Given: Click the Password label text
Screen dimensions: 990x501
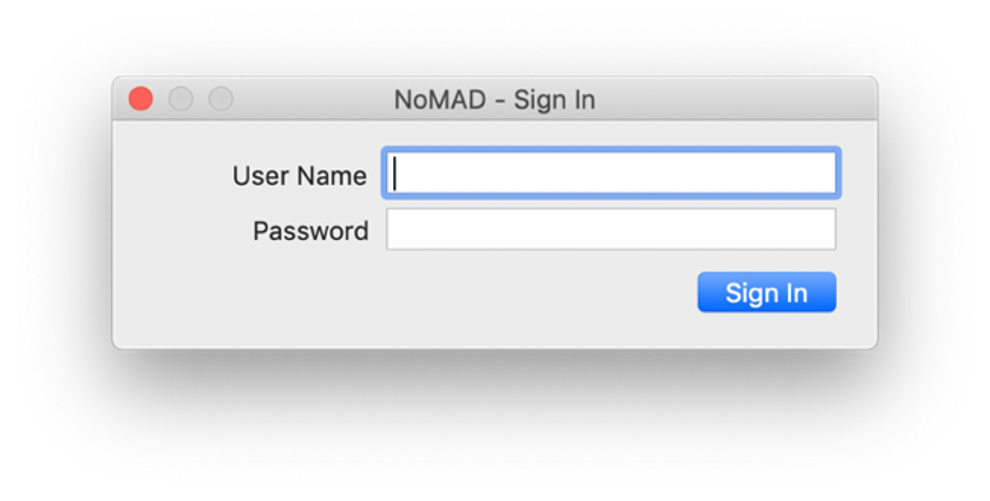Looking at the screenshot, I should (x=310, y=231).
